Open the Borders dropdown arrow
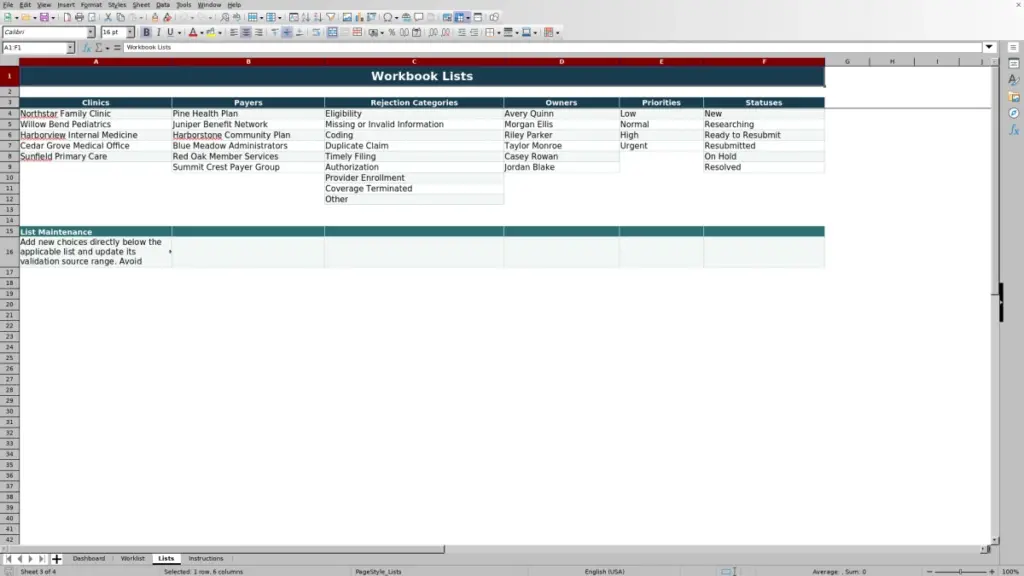Viewport: 1024px width, 576px height. click(498, 33)
